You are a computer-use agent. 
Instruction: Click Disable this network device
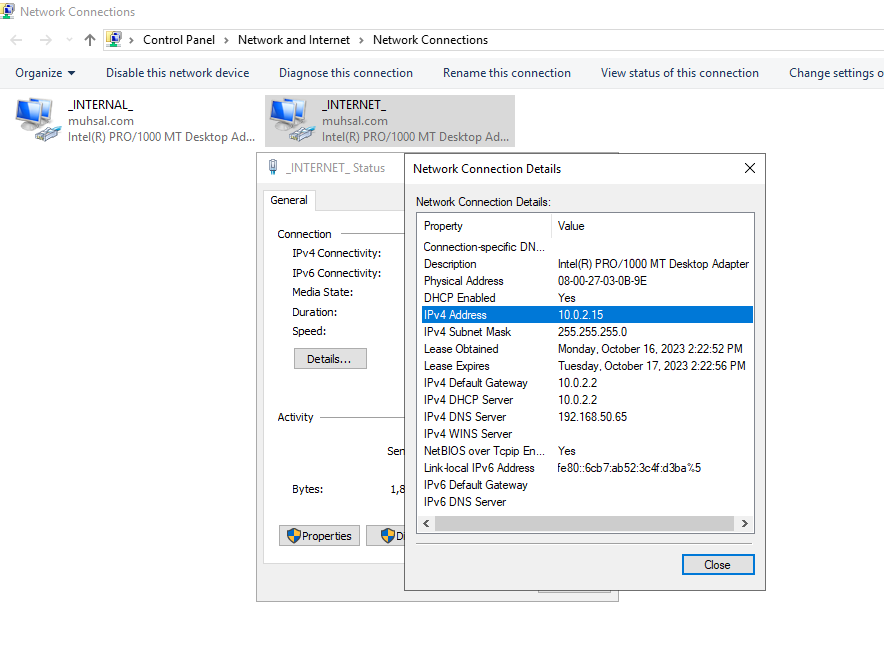pyautogui.click(x=177, y=73)
